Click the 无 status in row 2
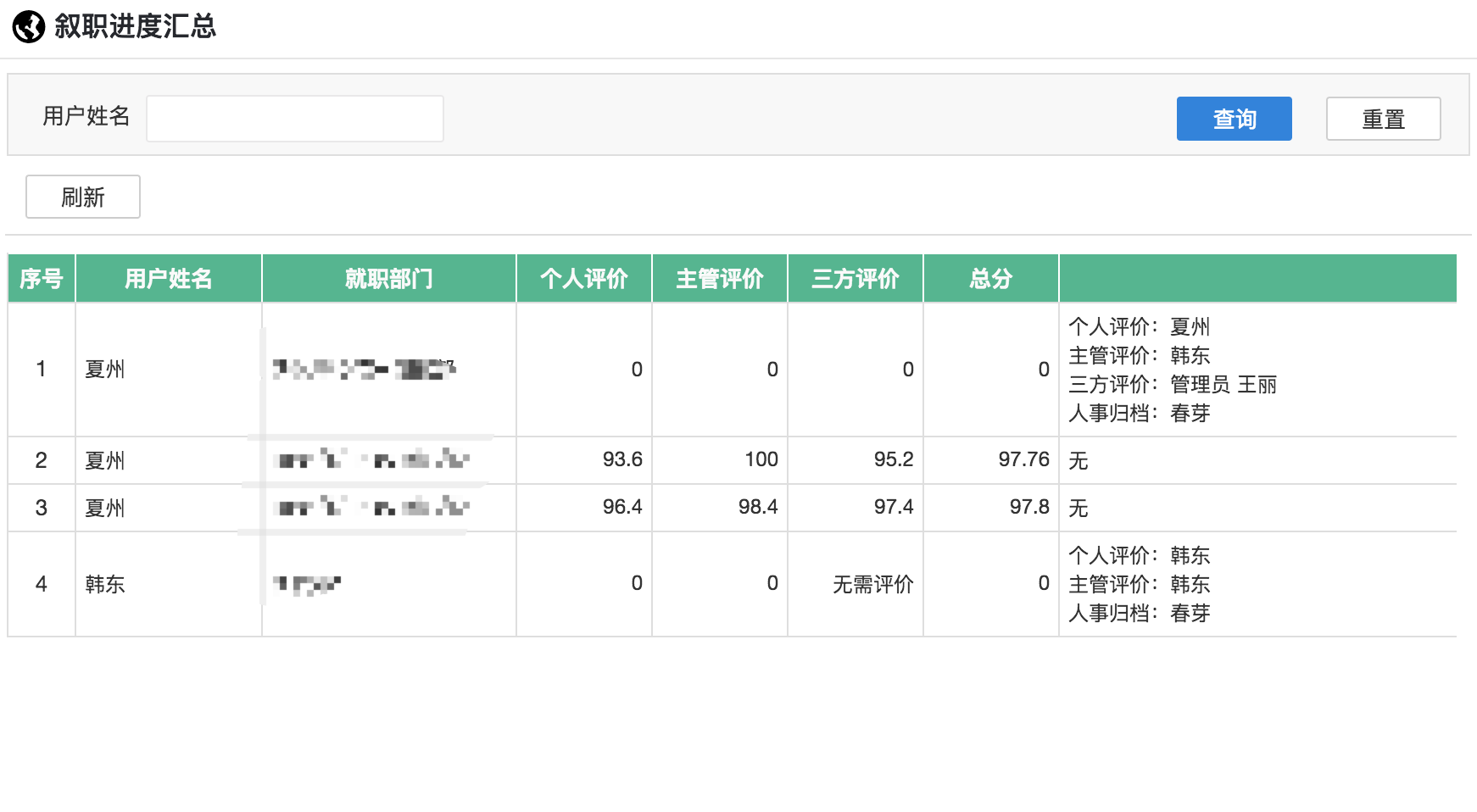 point(1078,460)
